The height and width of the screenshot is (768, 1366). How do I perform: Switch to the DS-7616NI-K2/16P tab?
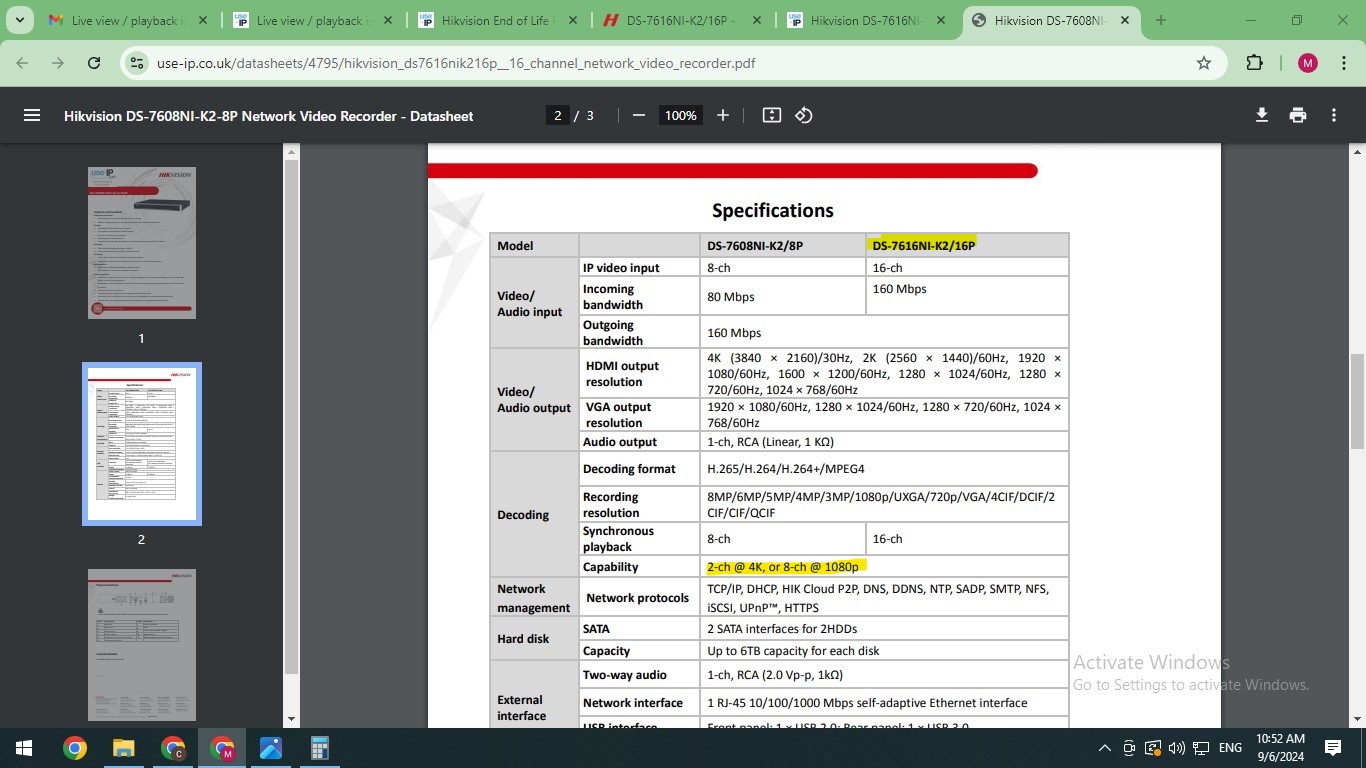click(x=681, y=20)
